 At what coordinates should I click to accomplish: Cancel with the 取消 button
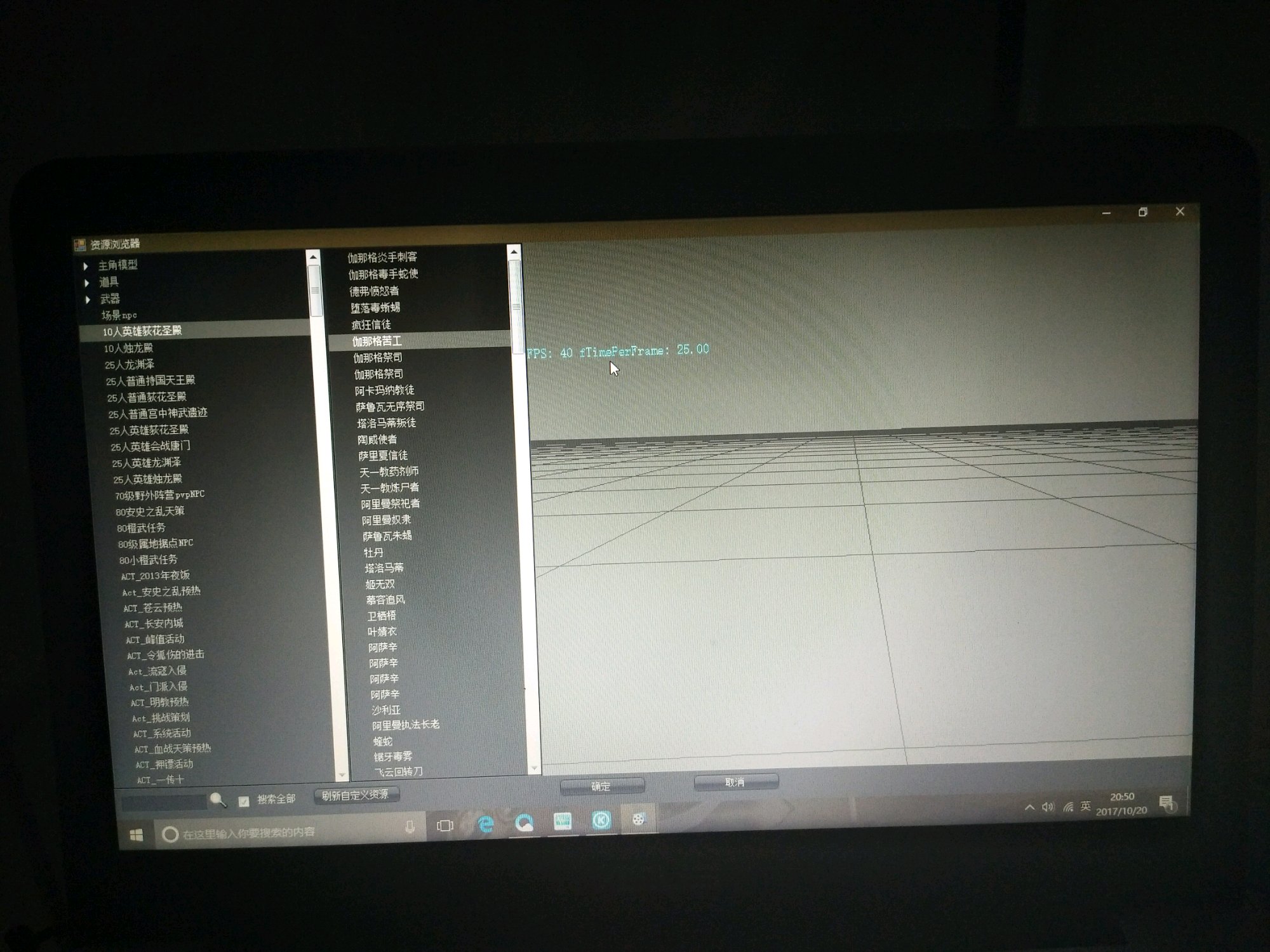tap(735, 783)
